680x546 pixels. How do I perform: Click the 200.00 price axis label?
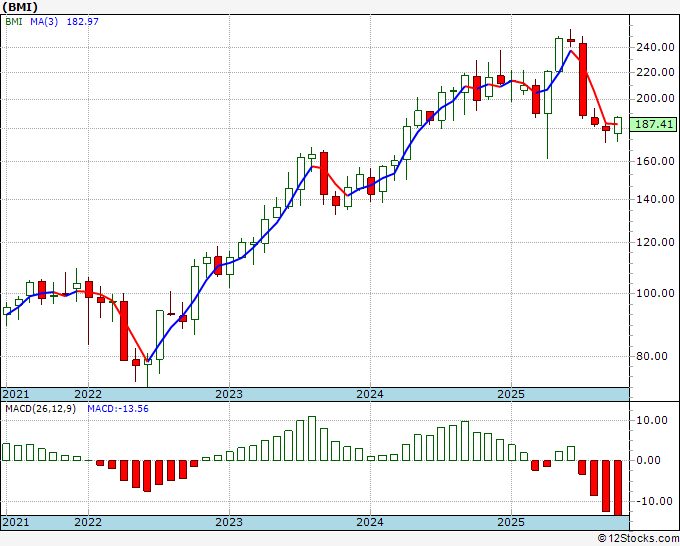[655, 98]
